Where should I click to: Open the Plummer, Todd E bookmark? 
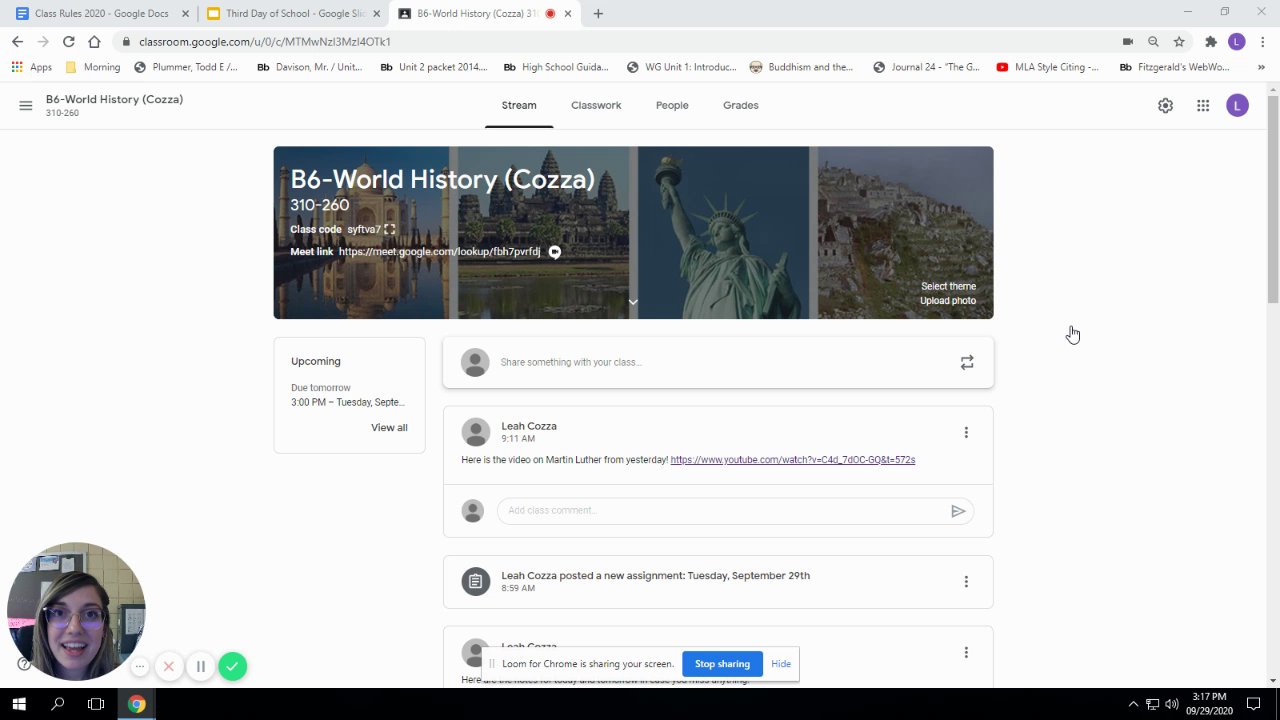(186, 67)
